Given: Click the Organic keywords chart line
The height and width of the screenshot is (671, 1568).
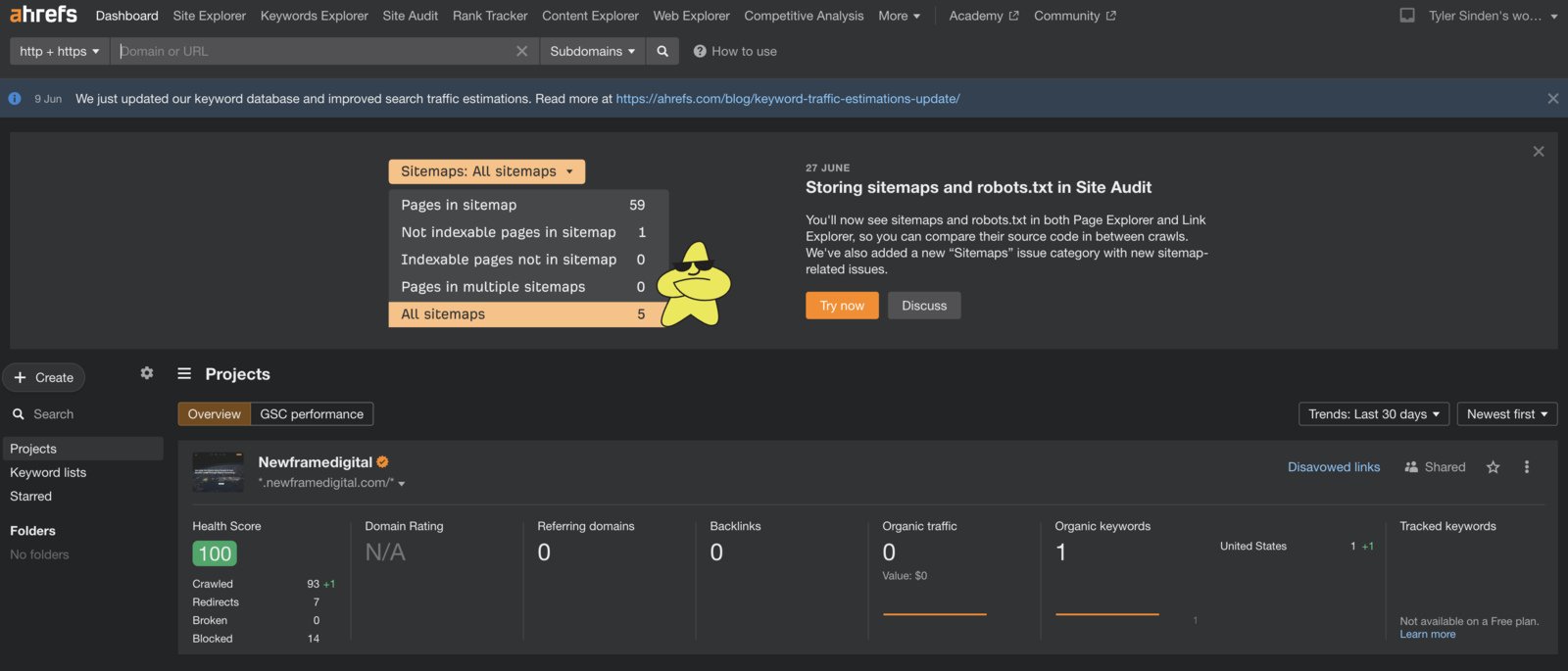Looking at the screenshot, I should coord(1106,614).
